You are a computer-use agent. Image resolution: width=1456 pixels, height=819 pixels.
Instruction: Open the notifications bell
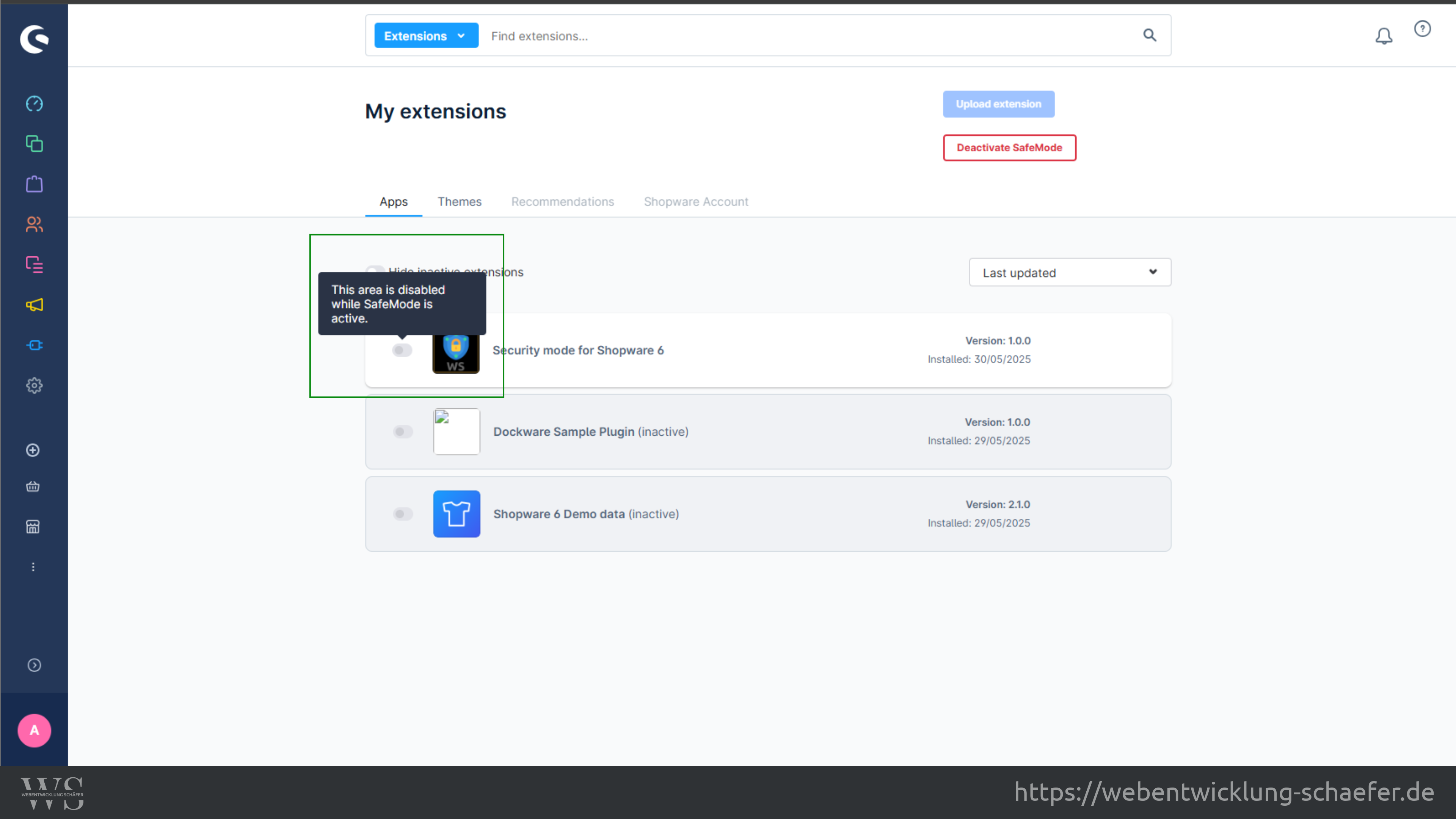[1384, 36]
